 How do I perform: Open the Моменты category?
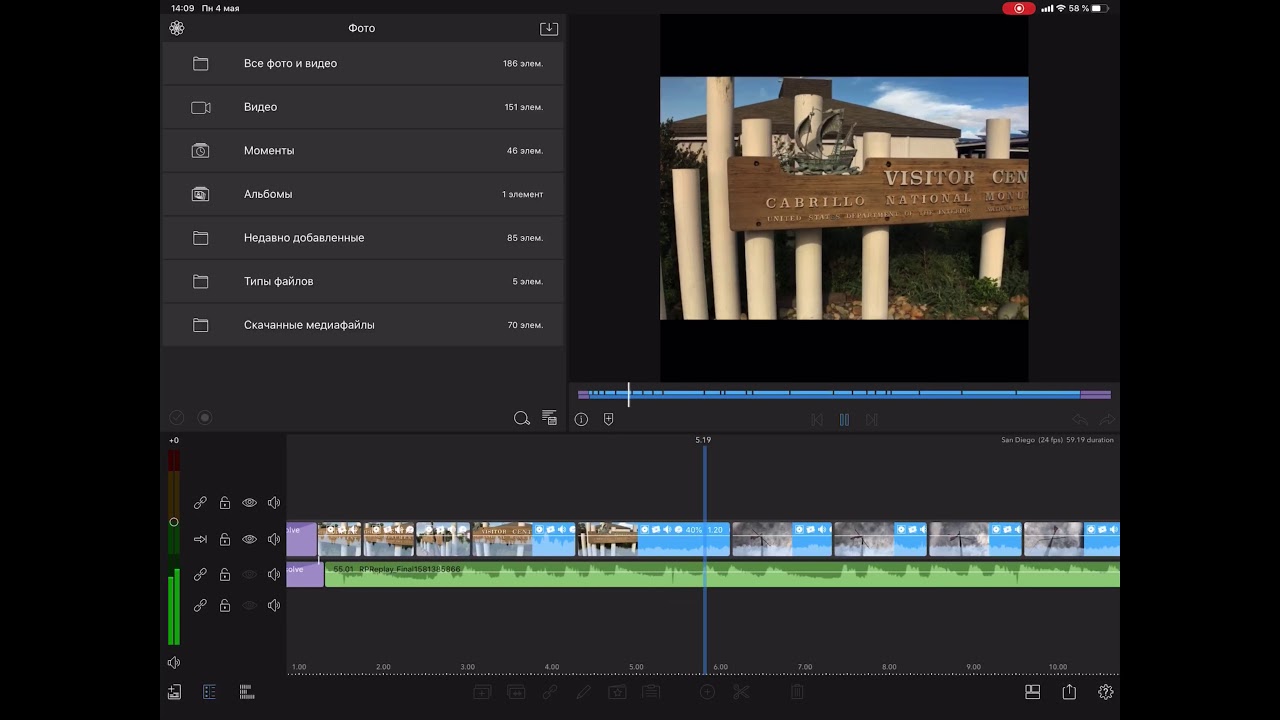click(363, 150)
